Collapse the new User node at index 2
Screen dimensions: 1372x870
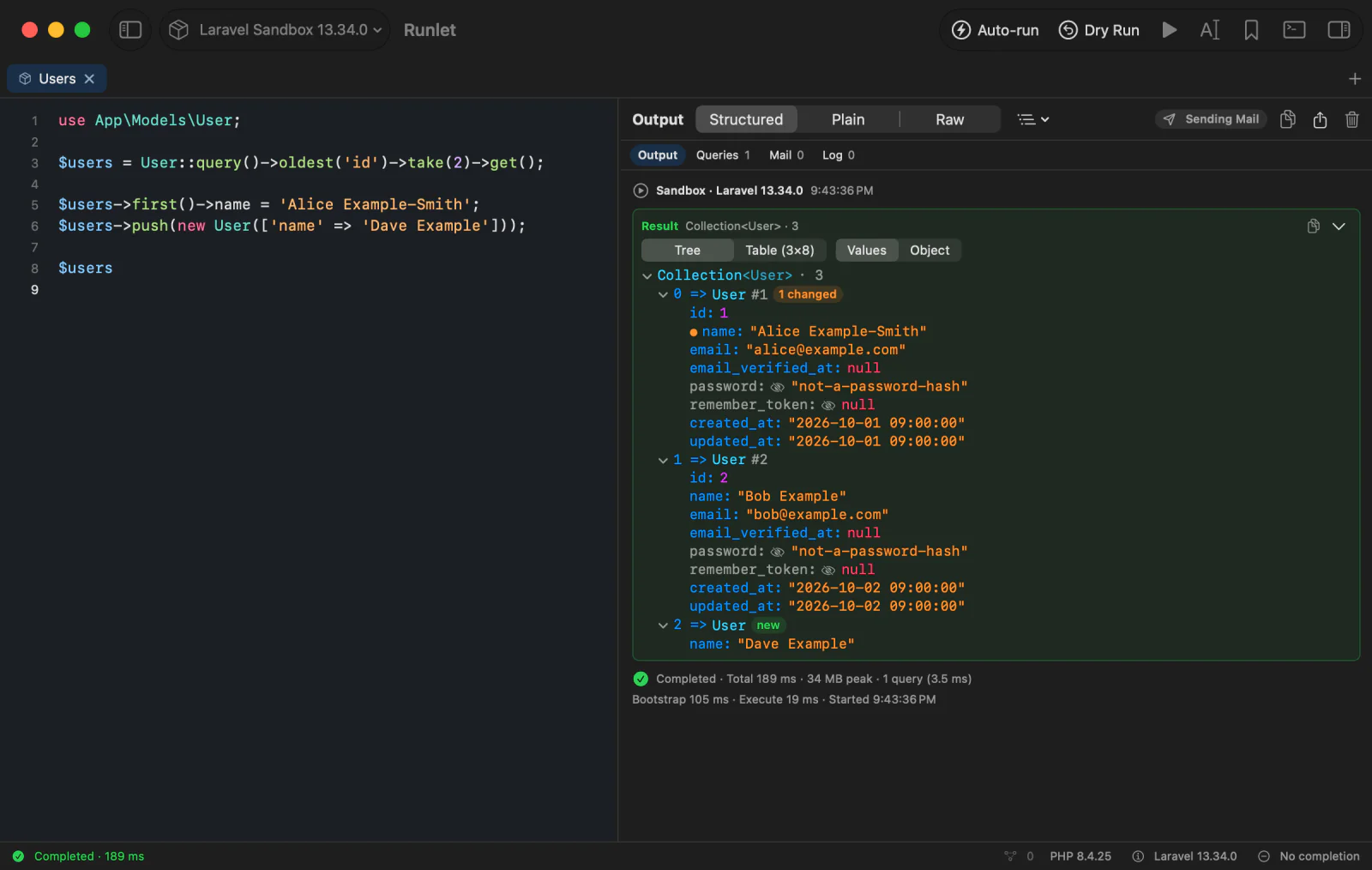(x=663, y=625)
